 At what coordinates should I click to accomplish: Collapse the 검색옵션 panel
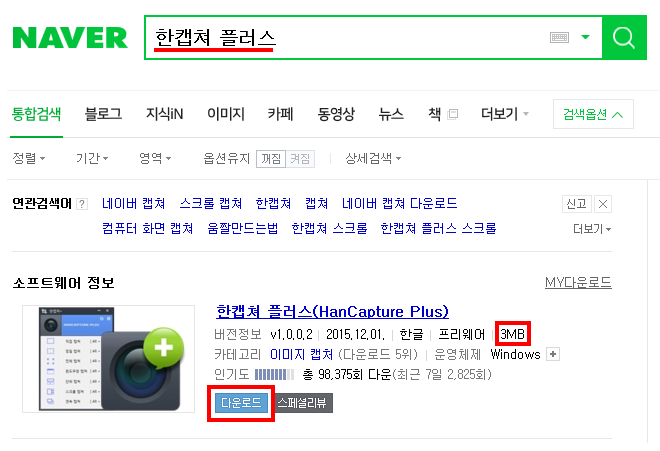pyautogui.click(x=593, y=114)
